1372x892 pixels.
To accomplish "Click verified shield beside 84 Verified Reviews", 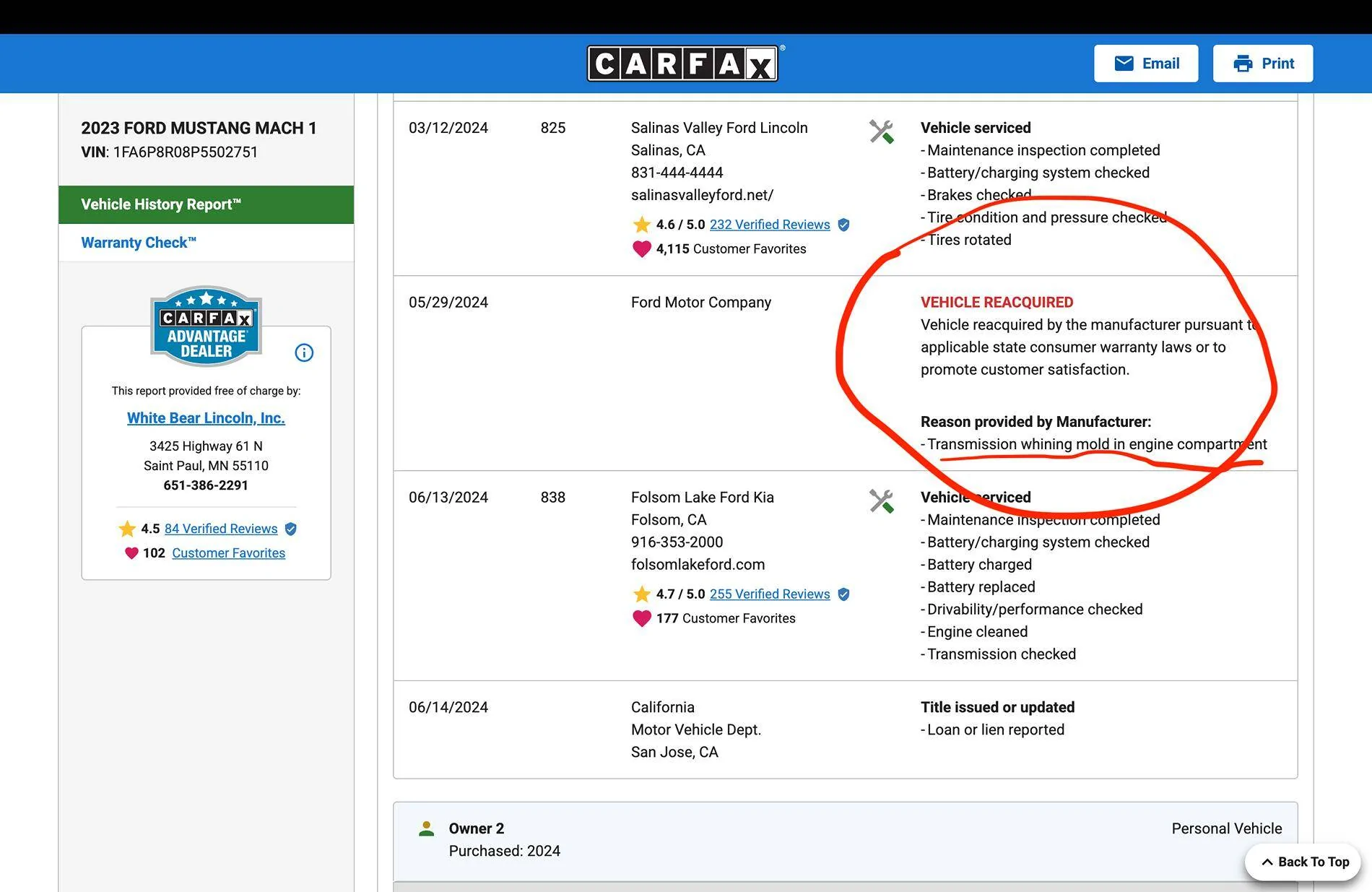I will 291,529.
